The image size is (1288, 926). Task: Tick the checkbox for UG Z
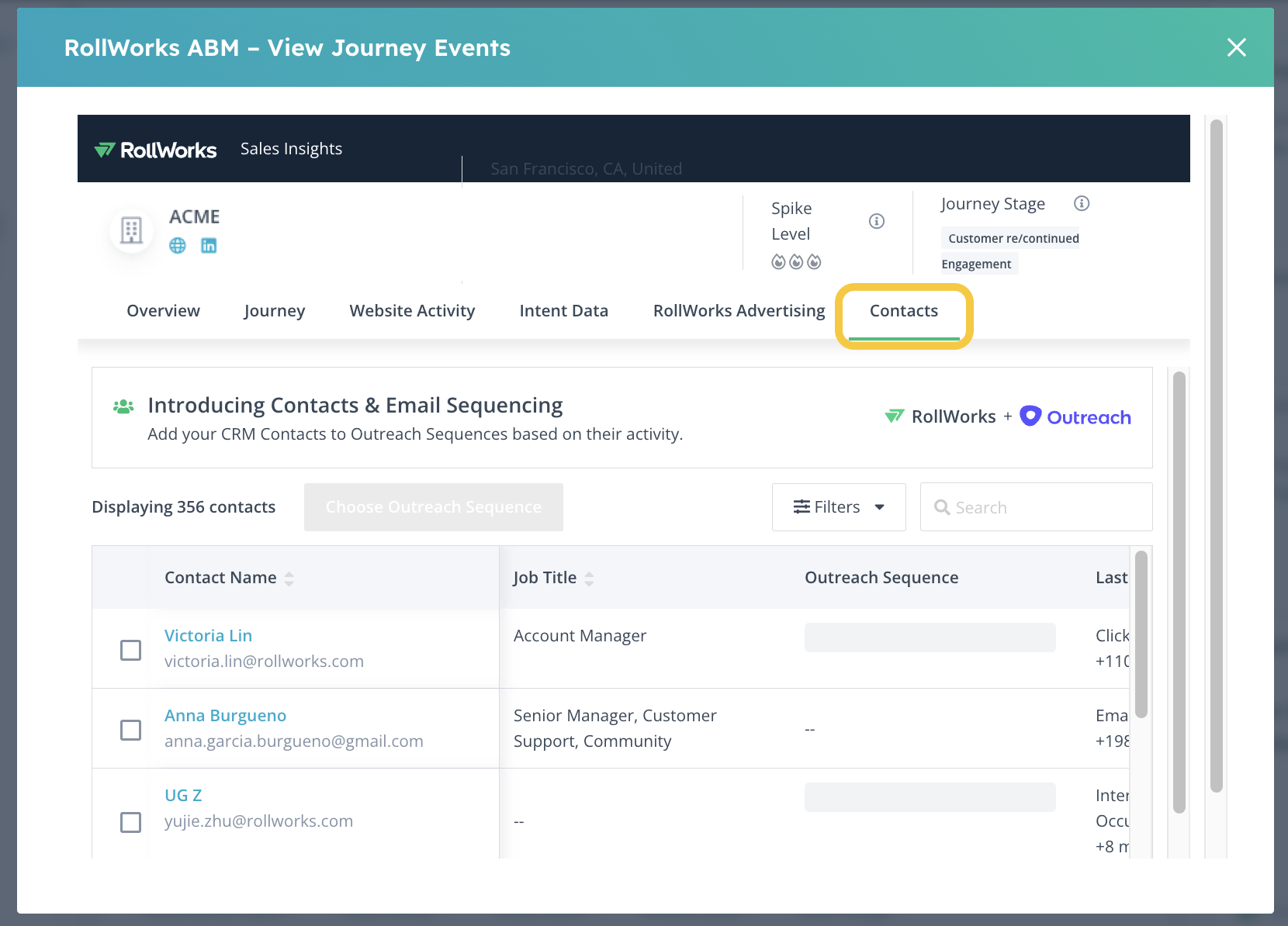(131, 822)
